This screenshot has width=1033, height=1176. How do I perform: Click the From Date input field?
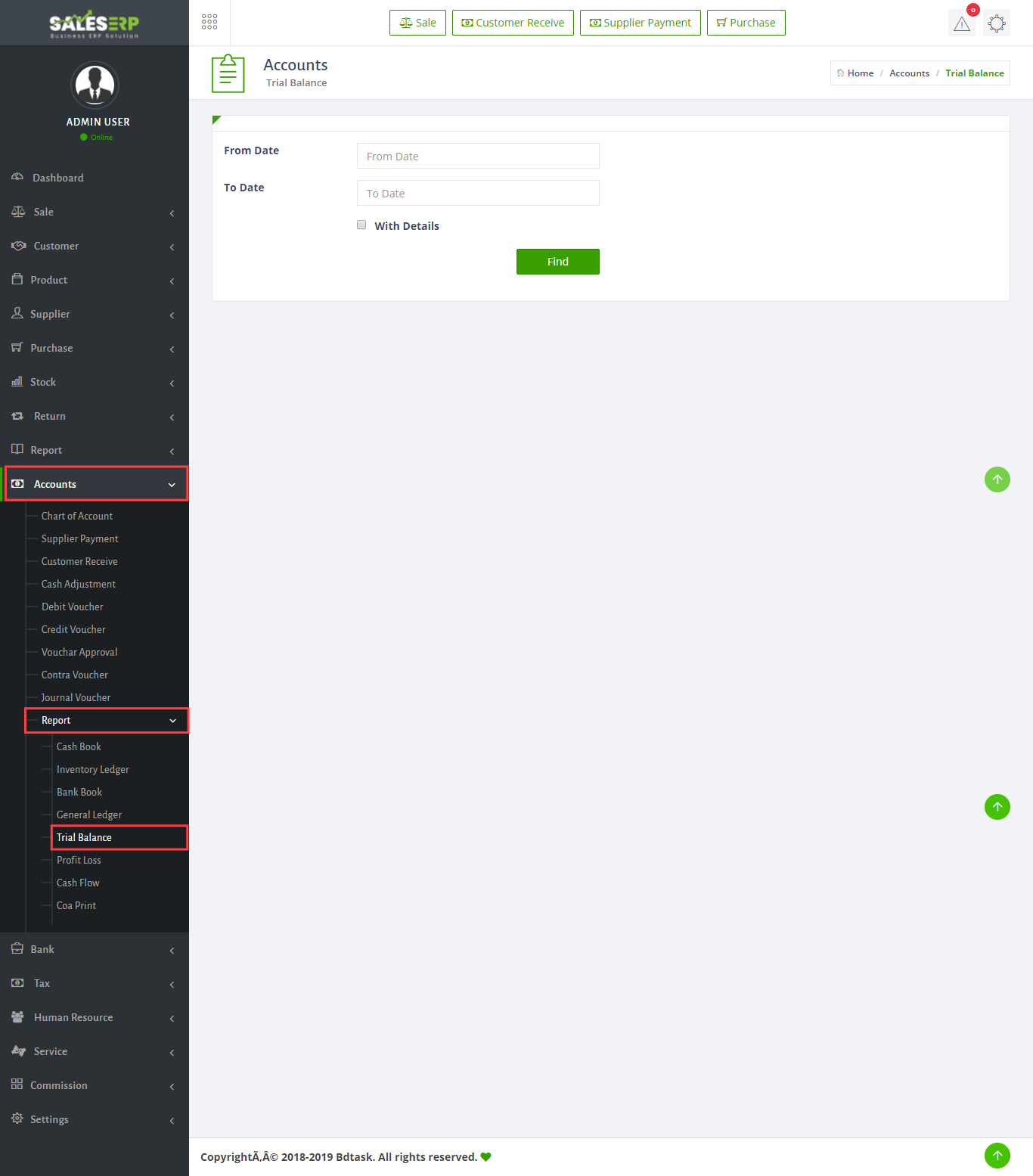coord(478,156)
